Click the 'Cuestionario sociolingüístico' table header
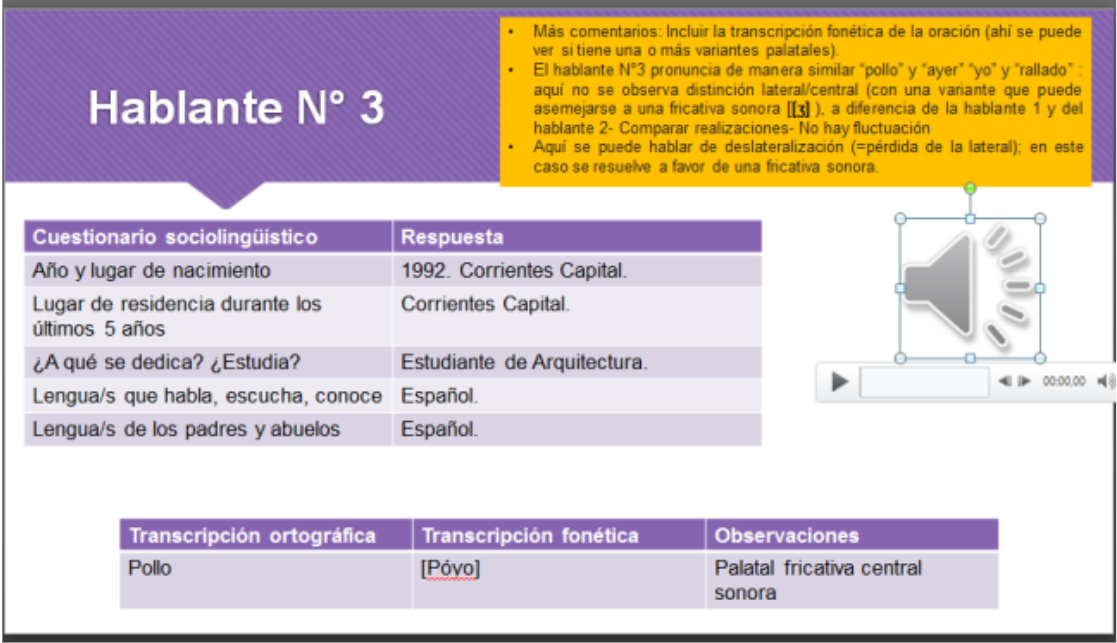Screen dimensions: 1117x643 coord(176,237)
